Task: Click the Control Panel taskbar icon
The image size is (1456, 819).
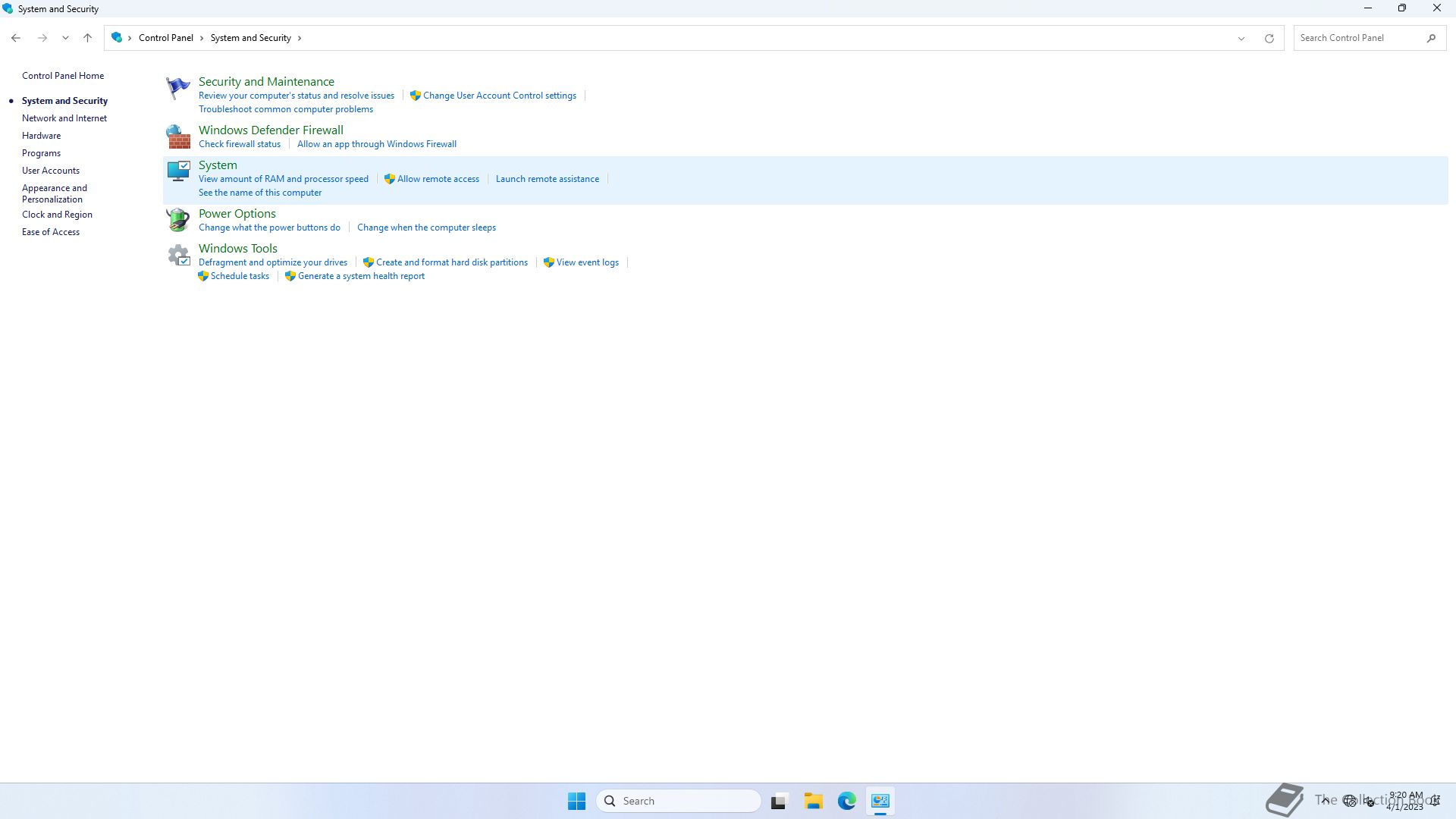Action: click(x=880, y=801)
